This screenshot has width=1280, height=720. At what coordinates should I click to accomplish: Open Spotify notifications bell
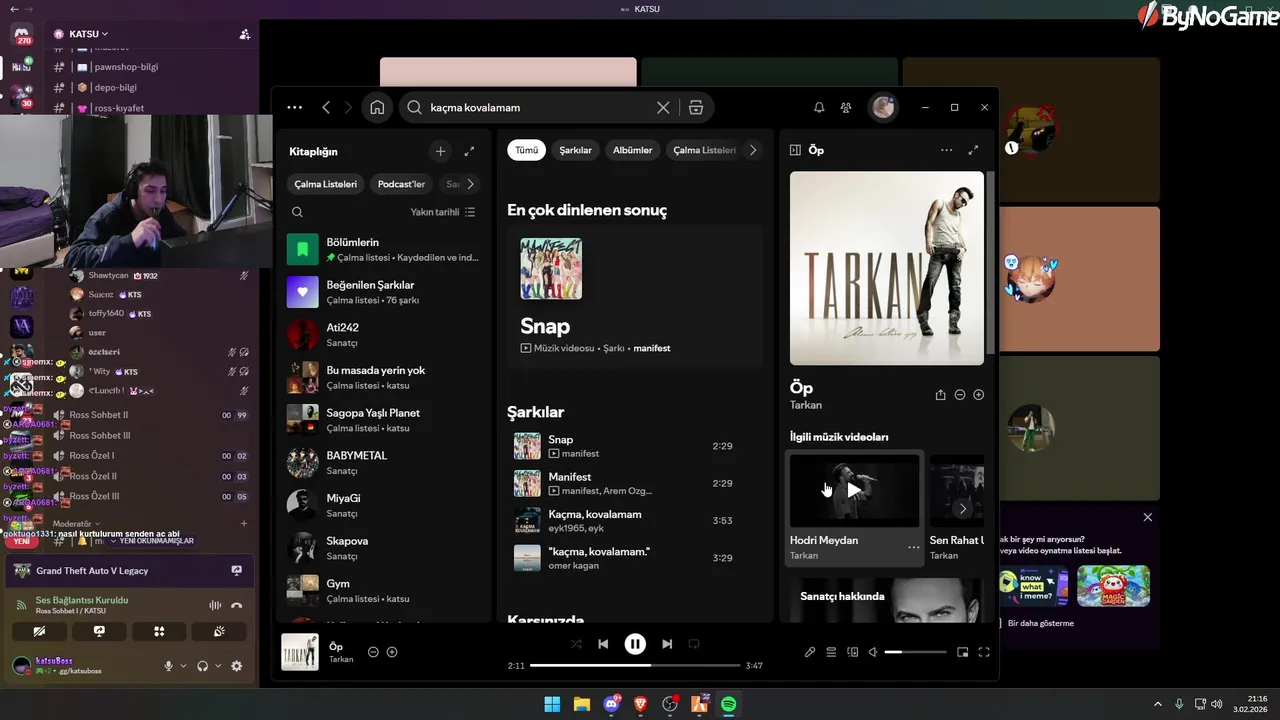tap(819, 107)
